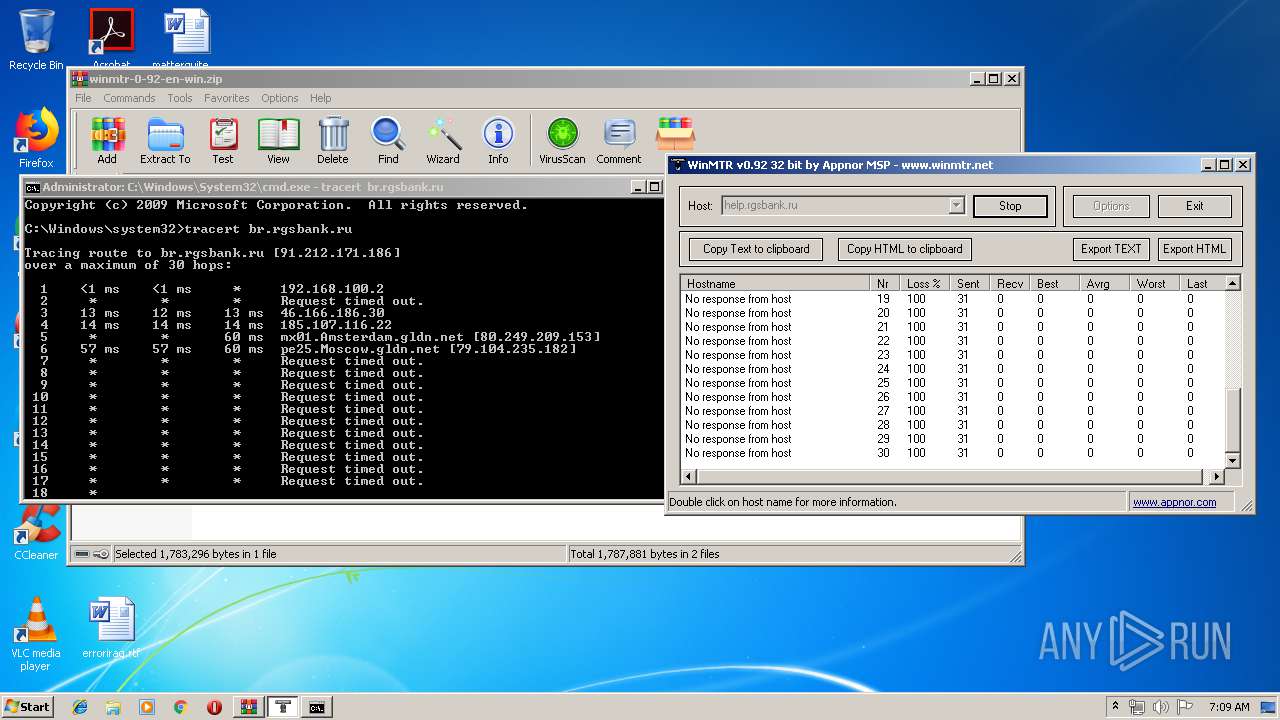The image size is (1280, 720).
Task: Switch to the WinMTR taskbar button
Action: (283, 707)
